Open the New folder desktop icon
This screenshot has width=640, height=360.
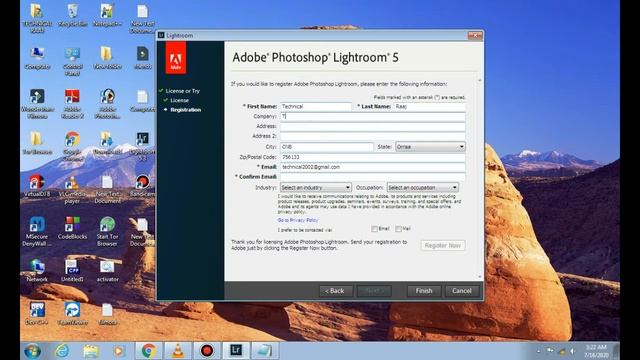point(107,58)
